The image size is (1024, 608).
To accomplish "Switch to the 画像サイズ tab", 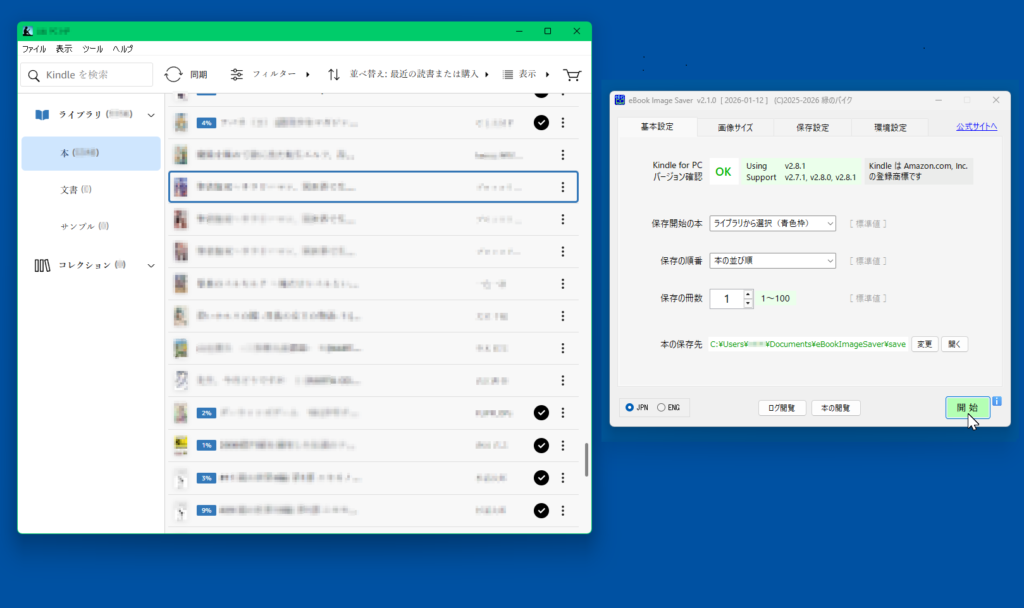I will 735,128.
